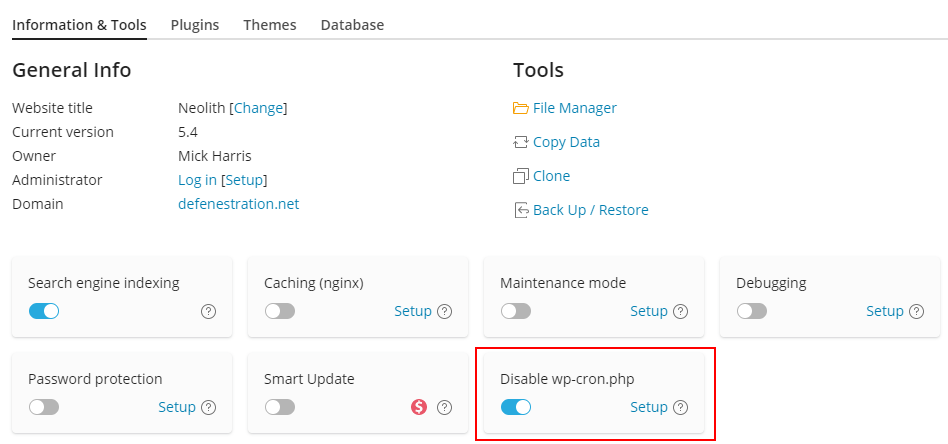Open the File Manager folder icon
This screenshot has height=444, width=948.
click(521, 108)
